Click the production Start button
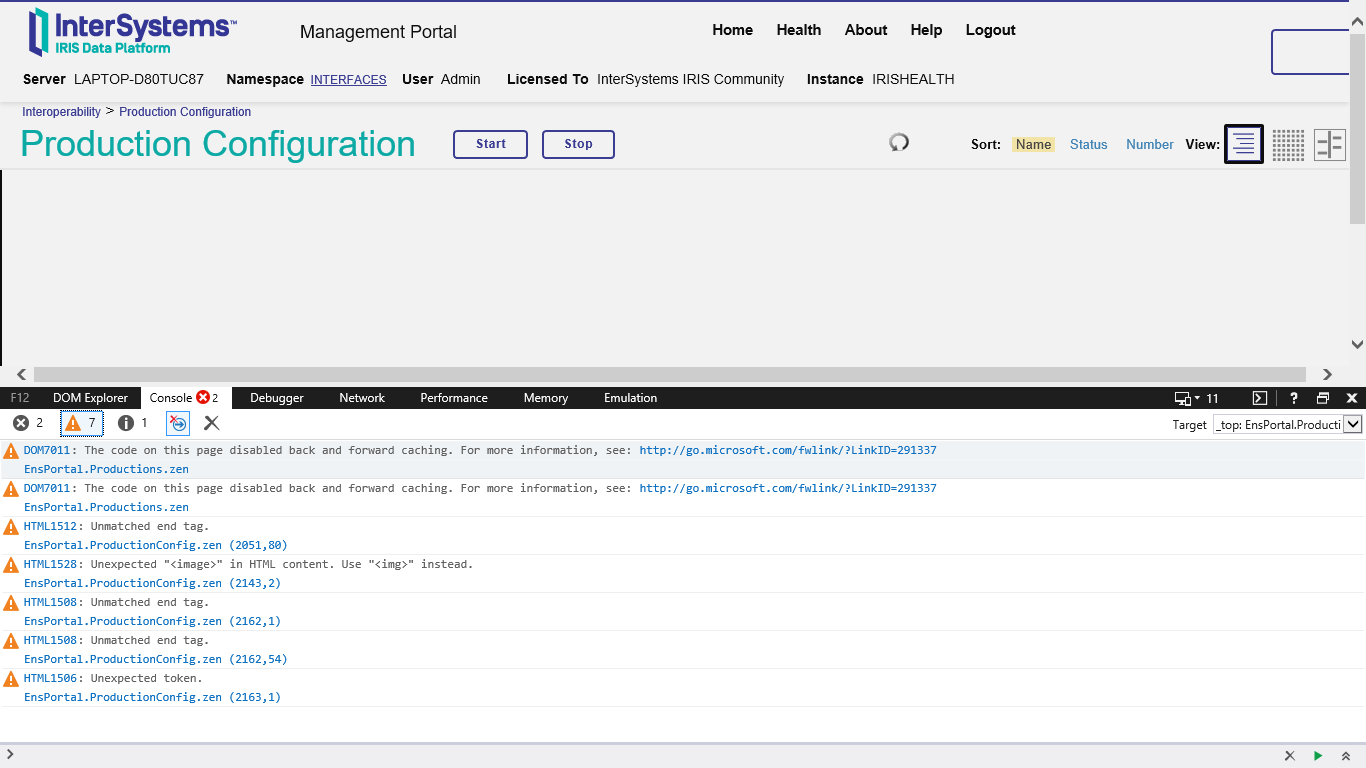Screen dimensions: 1366x768 [x=491, y=144]
